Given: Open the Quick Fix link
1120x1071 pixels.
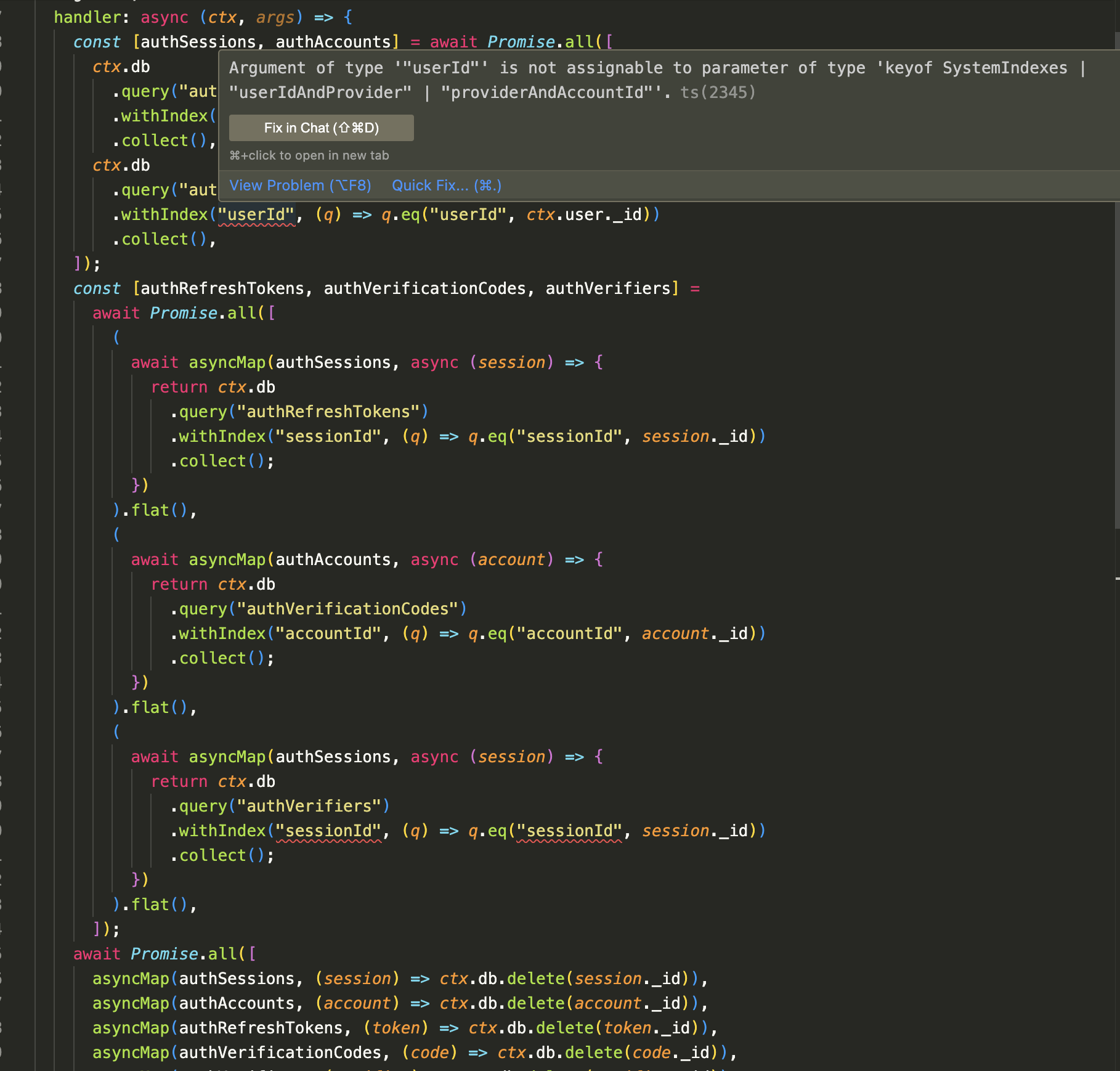Looking at the screenshot, I should (447, 185).
